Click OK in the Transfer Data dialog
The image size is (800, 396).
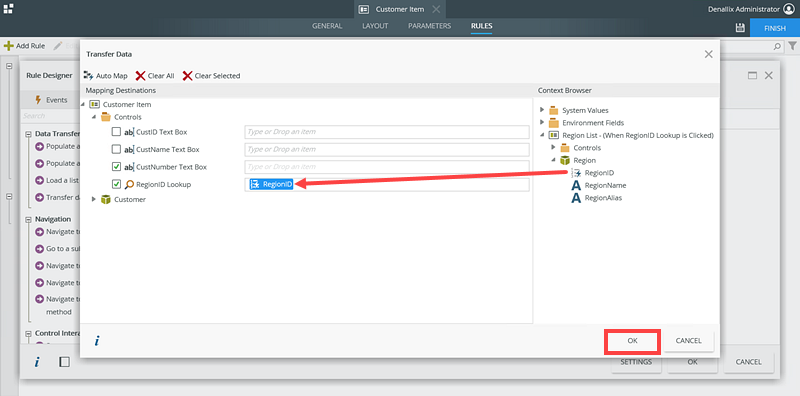633,341
